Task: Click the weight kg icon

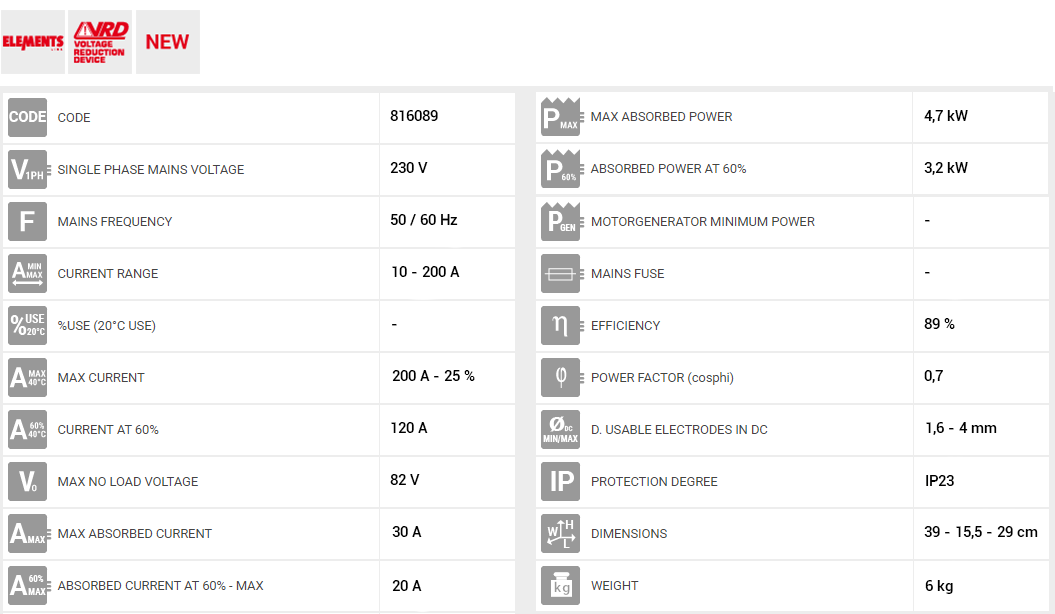Action: point(560,585)
